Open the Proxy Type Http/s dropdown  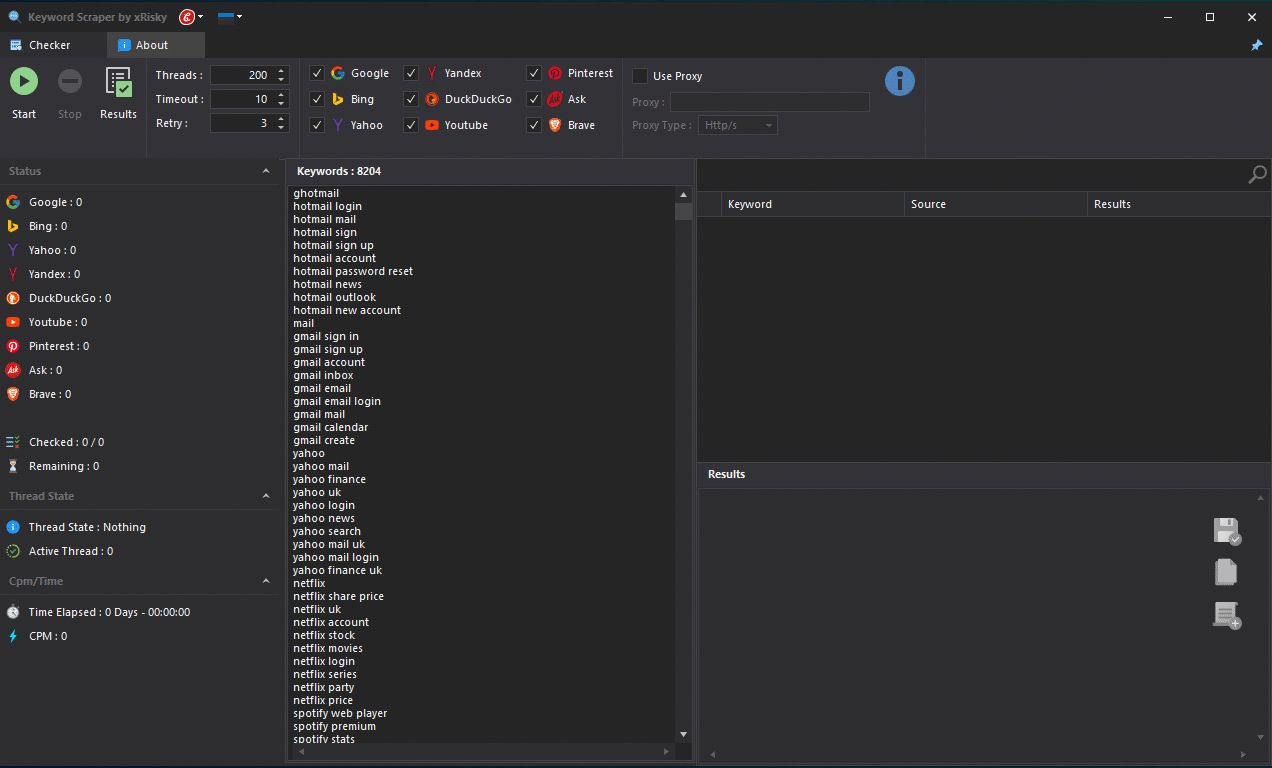[x=737, y=124]
